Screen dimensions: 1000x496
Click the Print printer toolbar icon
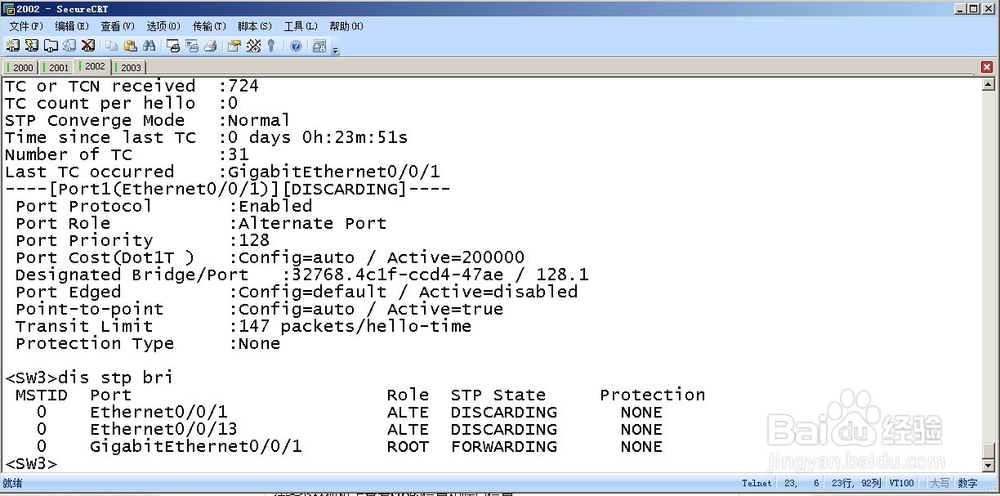click(211, 46)
